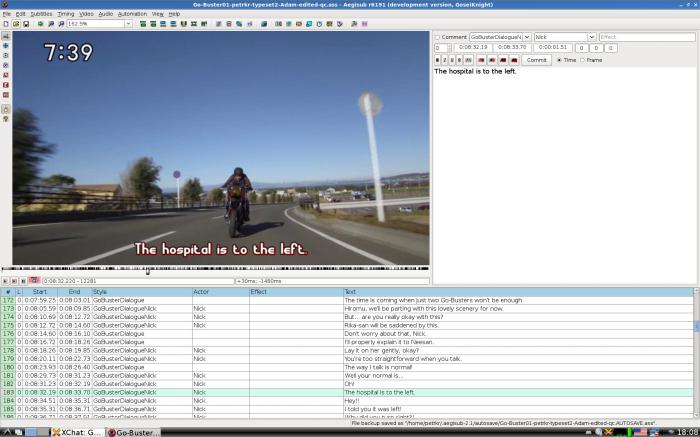Screen dimensions: 700x437
Task: Click the duration field 0:00:01.51
Action: pos(552,48)
